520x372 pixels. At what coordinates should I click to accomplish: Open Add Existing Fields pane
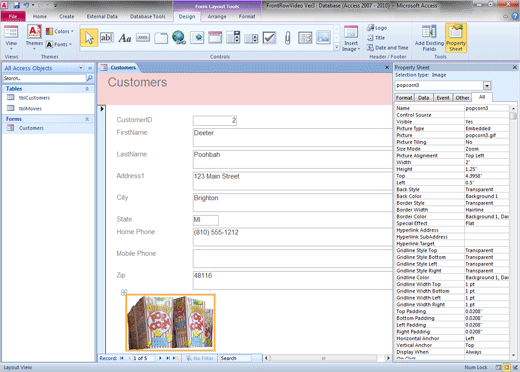pos(429,38)
